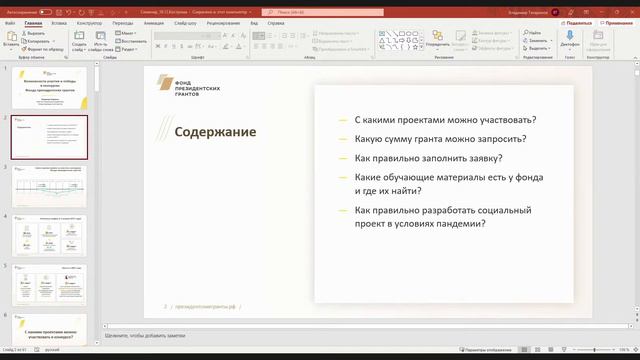
Task: Toggle Underline formatting
Action: (174, 47)
